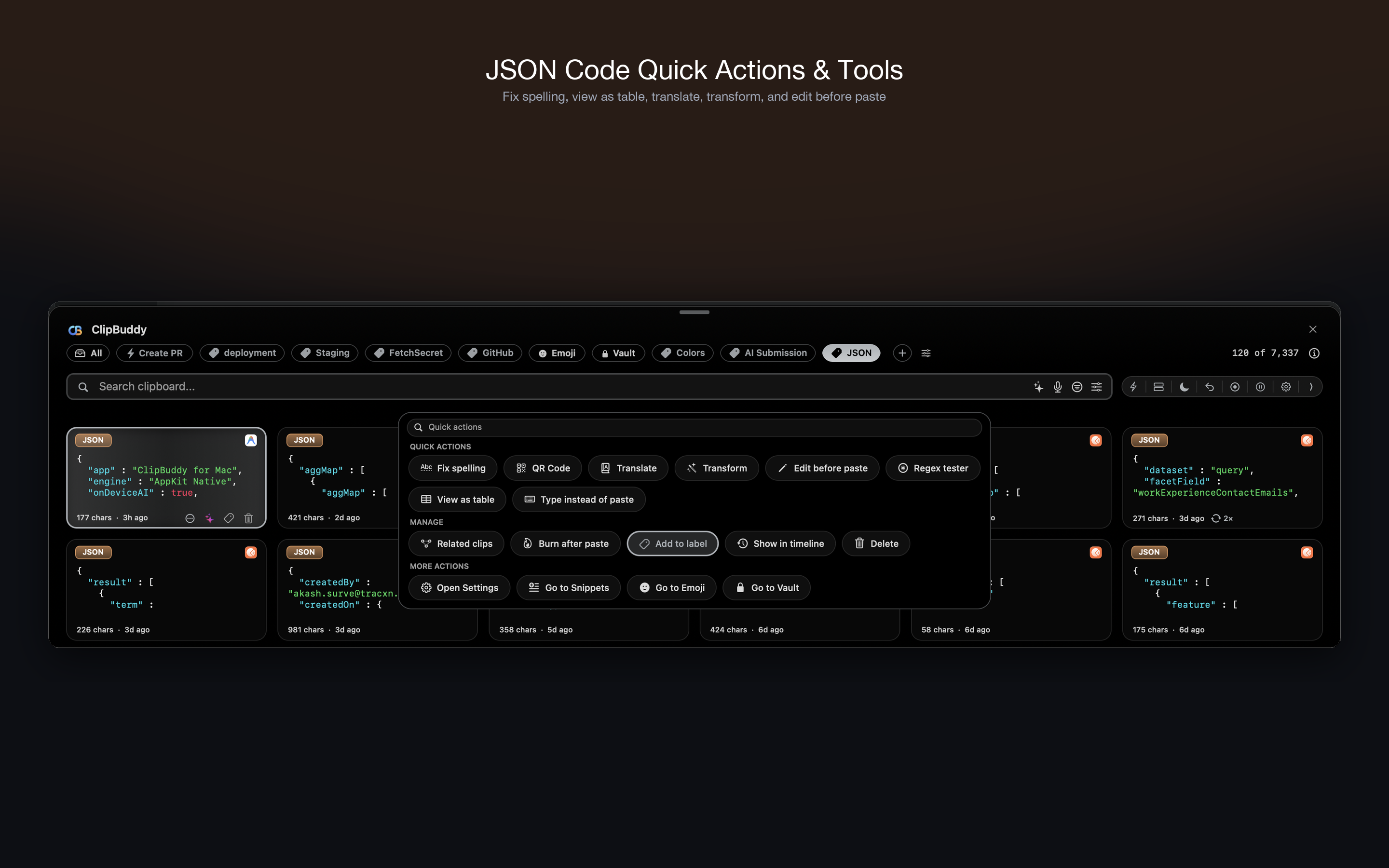Click the undo arrow toolbar icon

[x=1210, y=387]
